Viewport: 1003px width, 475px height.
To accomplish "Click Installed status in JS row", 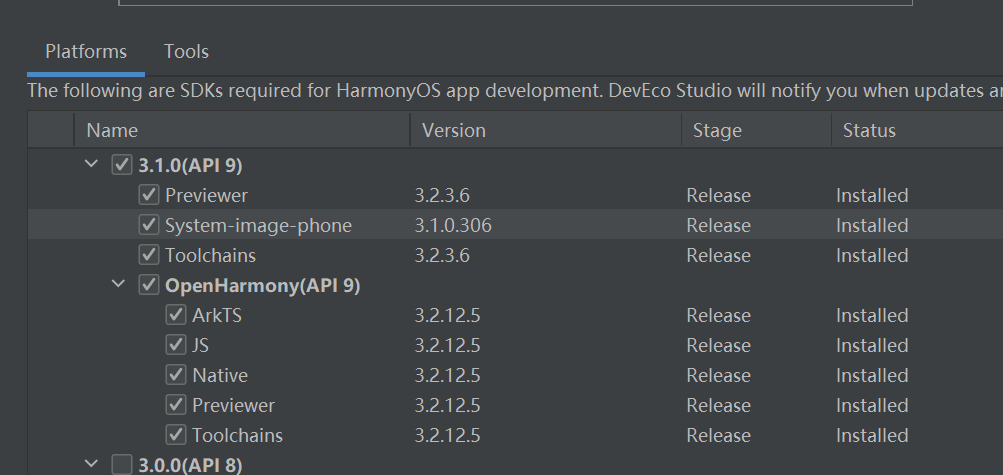I will 872,345.
